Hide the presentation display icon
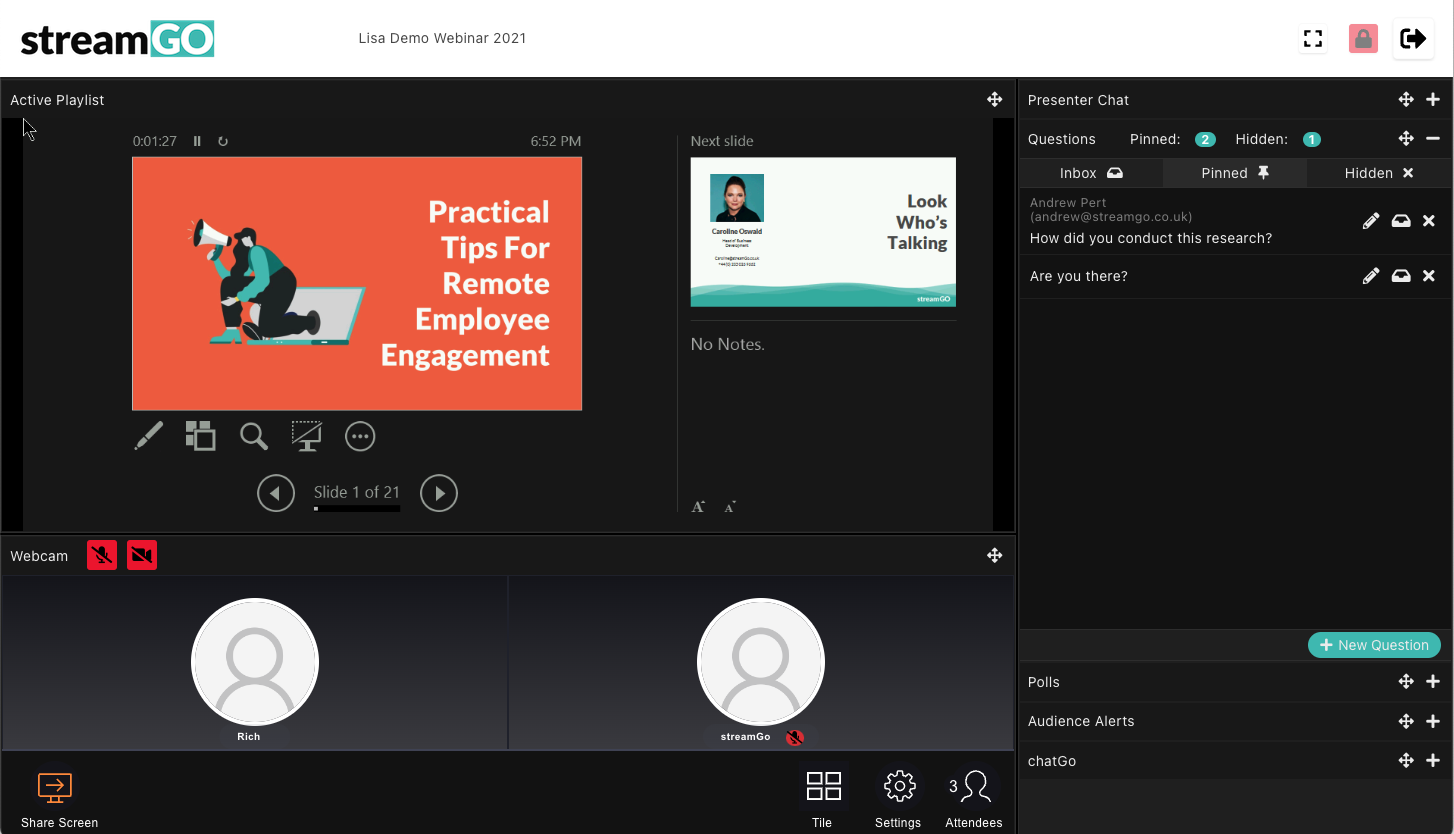This screenshot has width=1454, height=834. [306, 435]
